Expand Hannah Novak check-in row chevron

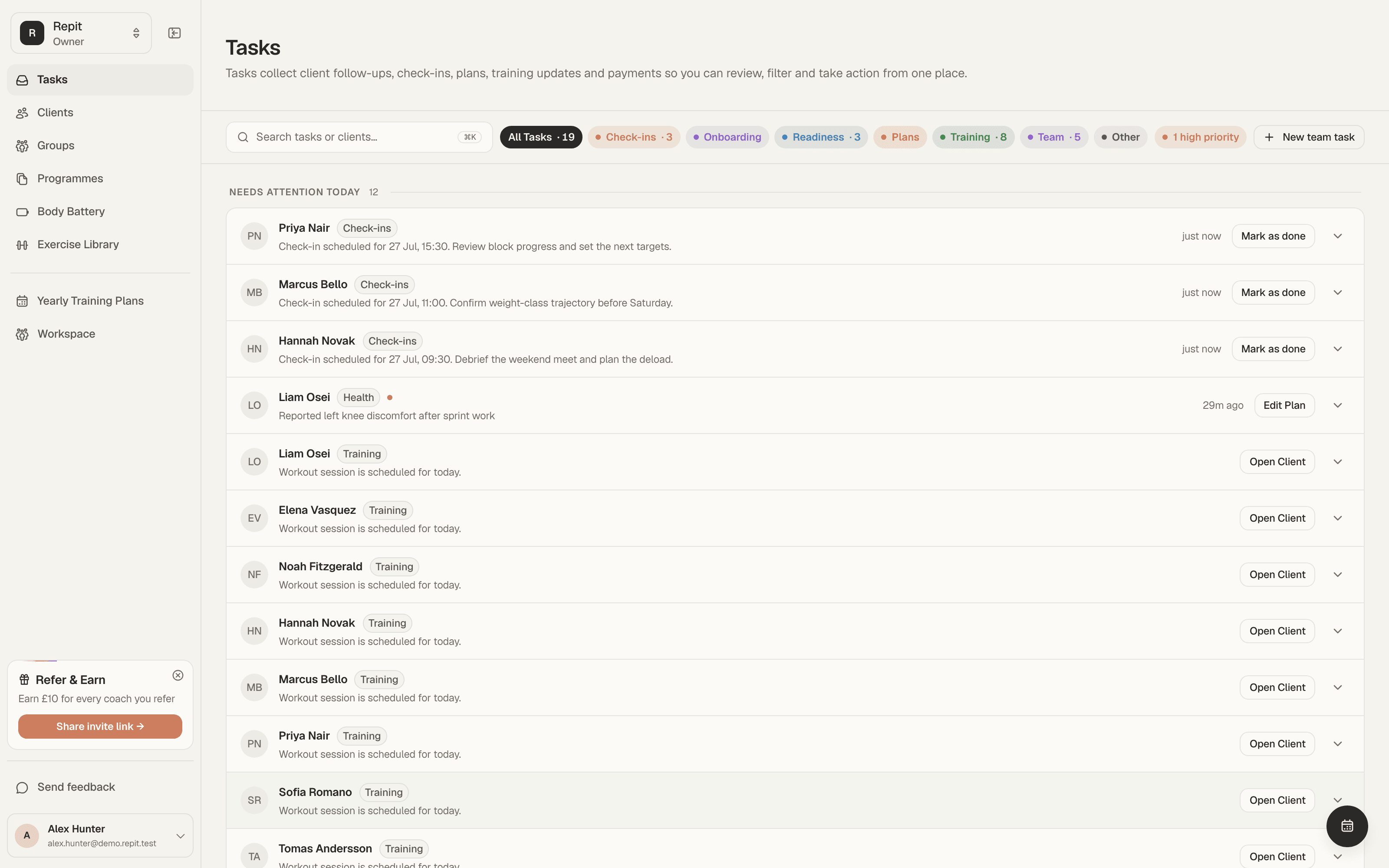coord(1337,349)
